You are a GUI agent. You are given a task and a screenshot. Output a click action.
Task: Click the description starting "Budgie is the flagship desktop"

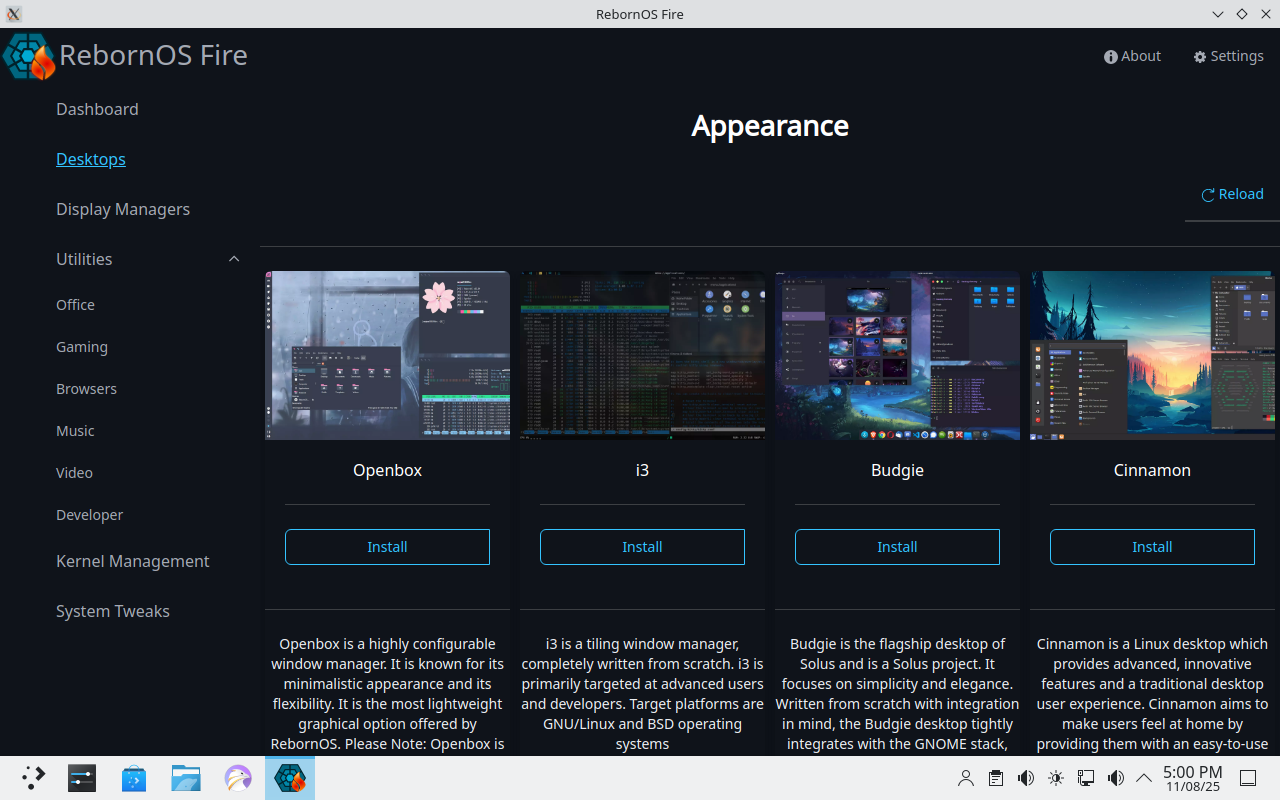pos(897,694)
